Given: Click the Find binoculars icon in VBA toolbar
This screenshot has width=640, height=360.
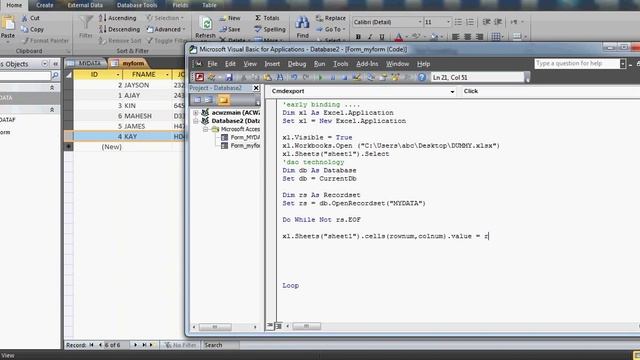Looking at the screenshot, I should [280, 77].
